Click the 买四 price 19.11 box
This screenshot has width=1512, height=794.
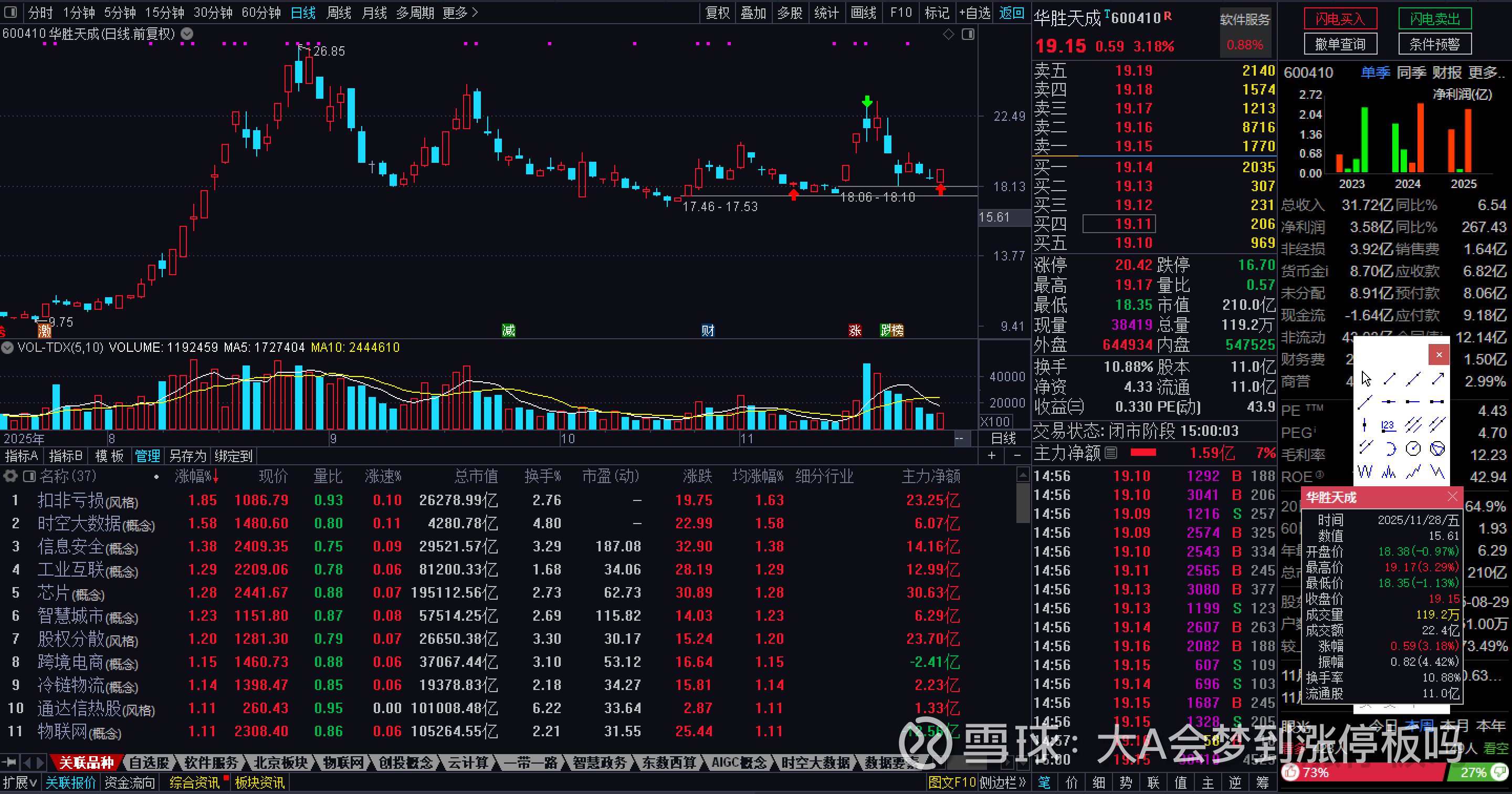click(1119, 224)
